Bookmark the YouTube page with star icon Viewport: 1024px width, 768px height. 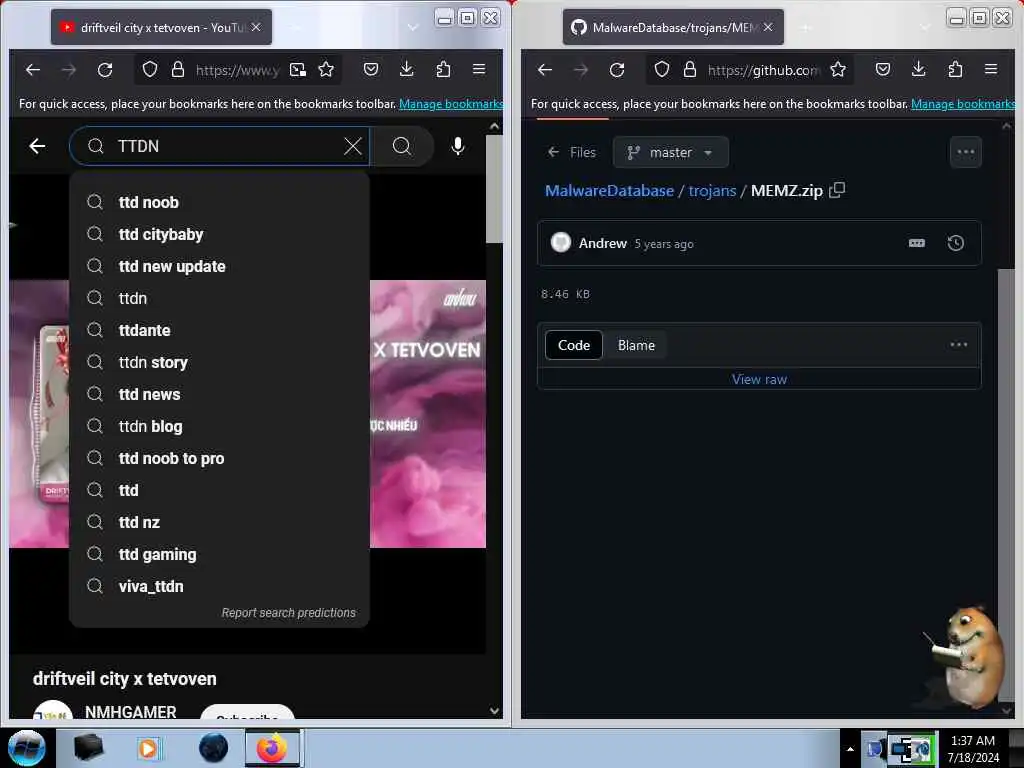(326, 69)
